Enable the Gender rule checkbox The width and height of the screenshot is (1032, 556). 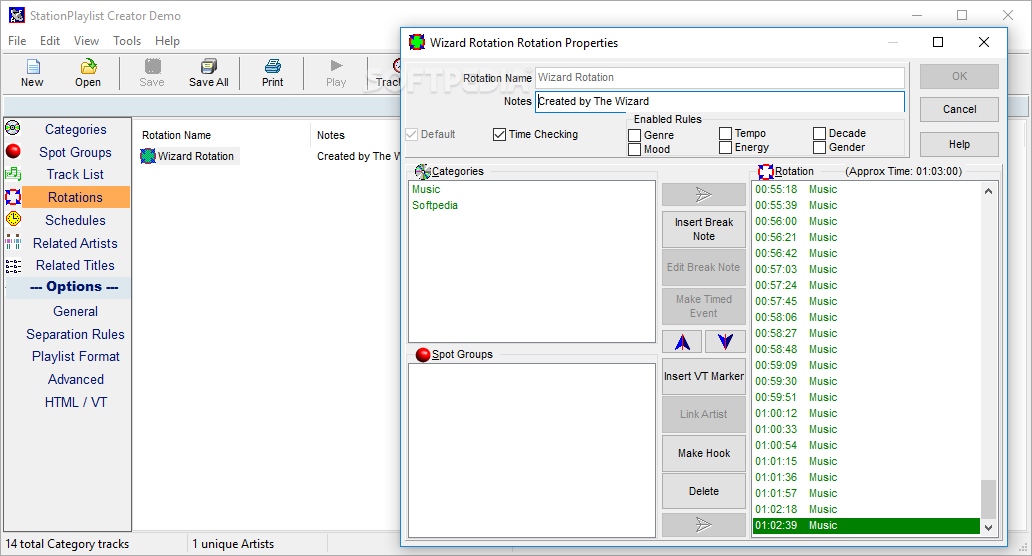[x=819, y=147]
